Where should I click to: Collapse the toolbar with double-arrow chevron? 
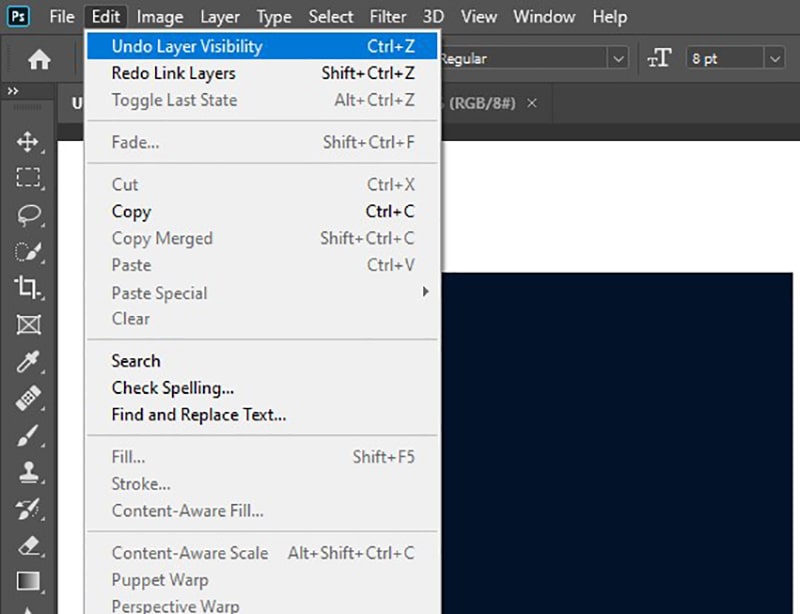point(12,91)
